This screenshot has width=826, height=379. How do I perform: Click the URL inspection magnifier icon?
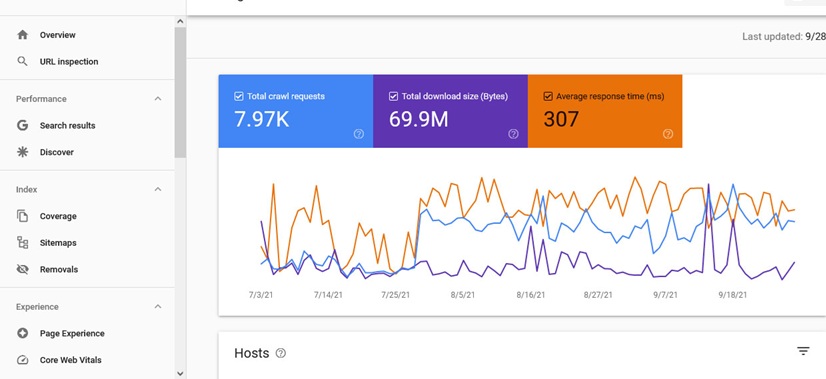coord(22,61)
